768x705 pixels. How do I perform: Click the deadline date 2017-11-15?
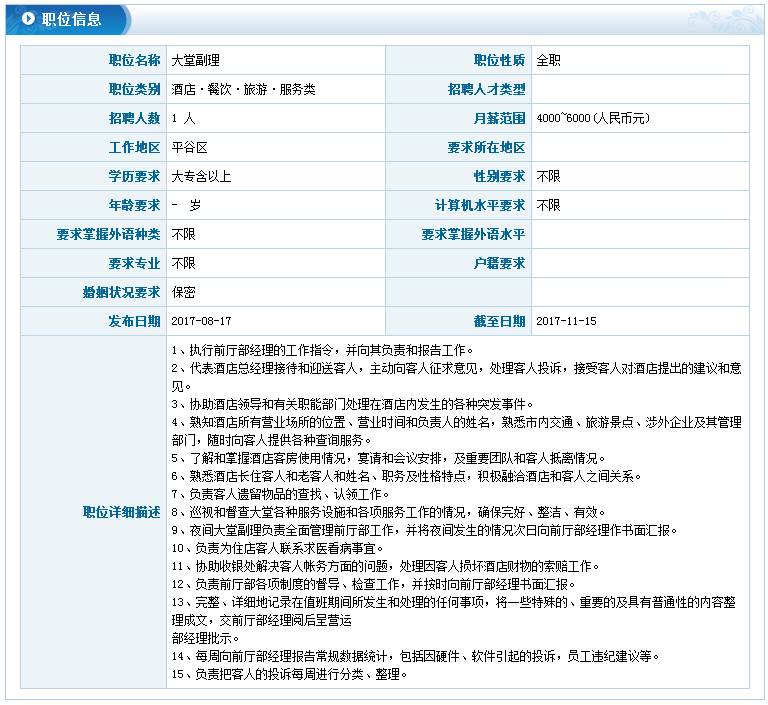click(x=566, y=321)
